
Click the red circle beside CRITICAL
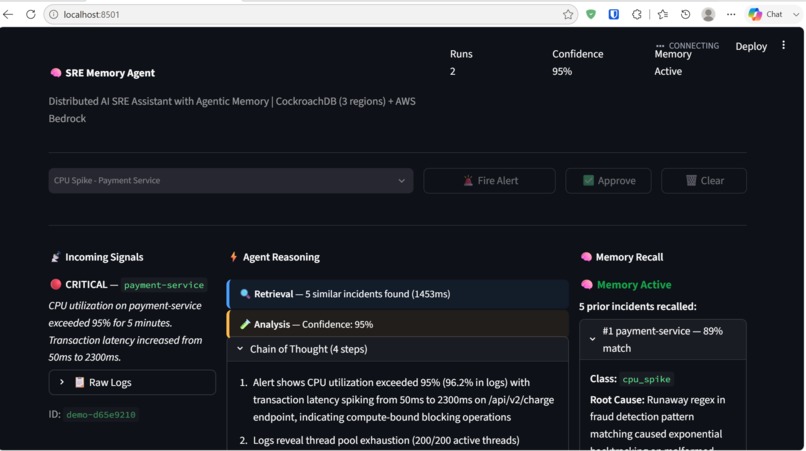[56, 284]
